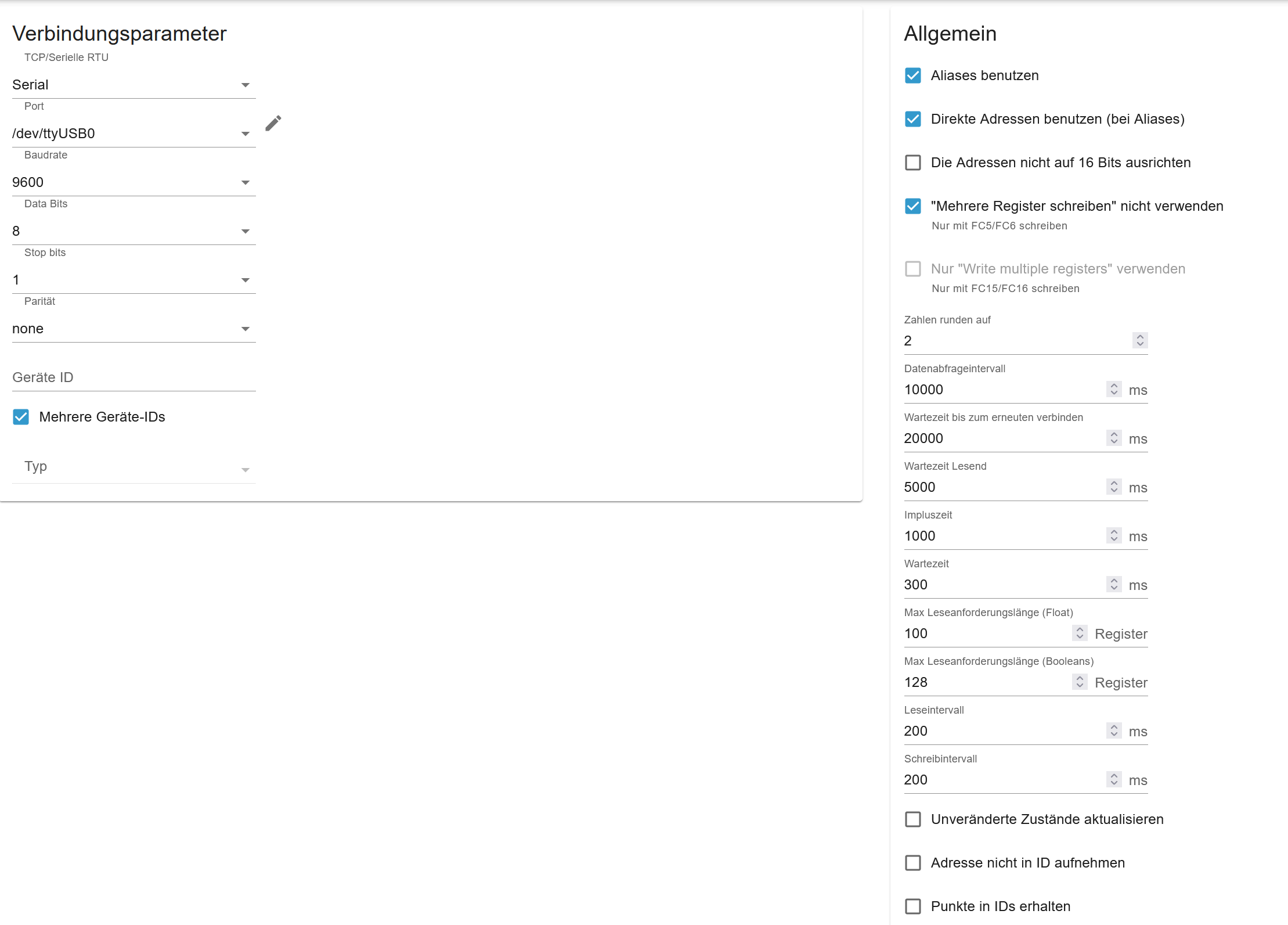Screen dimensions: 1288x925
Task: Disable Mehrere Geräte-IDs checkbox
Action: [x=21, y=417]
